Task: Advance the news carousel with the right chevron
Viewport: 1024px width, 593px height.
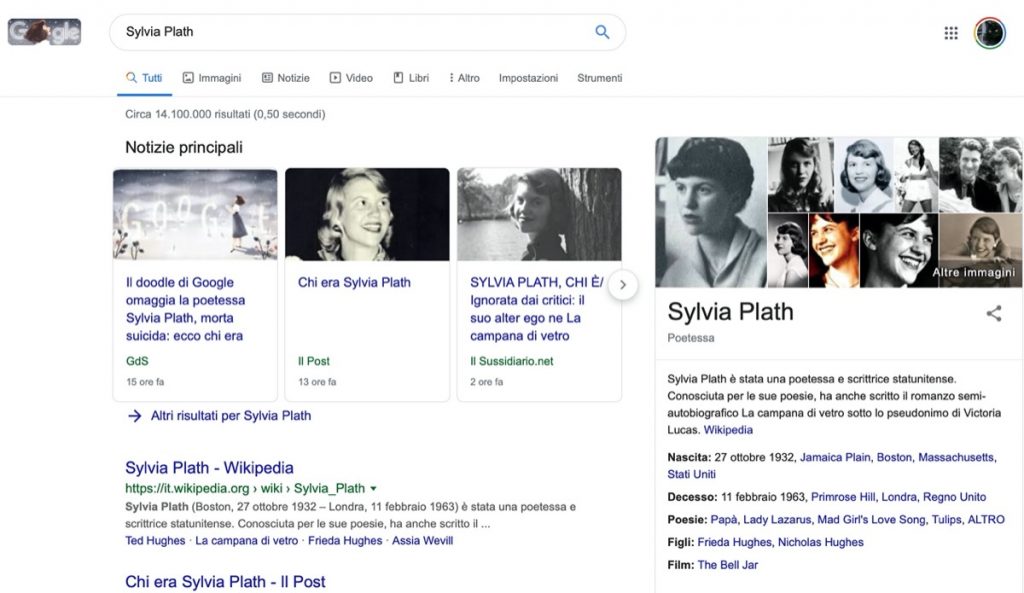Action: (623, 284)
